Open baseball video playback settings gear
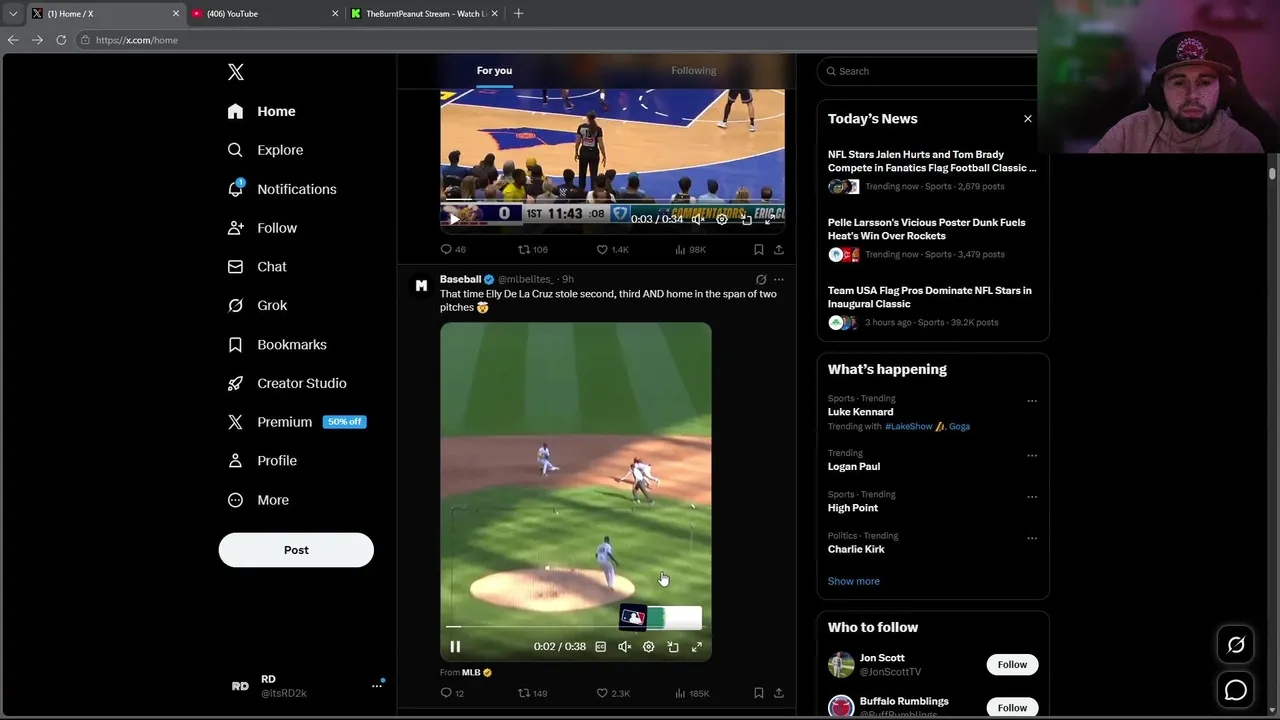1280x720 pixels. (648, 647)
